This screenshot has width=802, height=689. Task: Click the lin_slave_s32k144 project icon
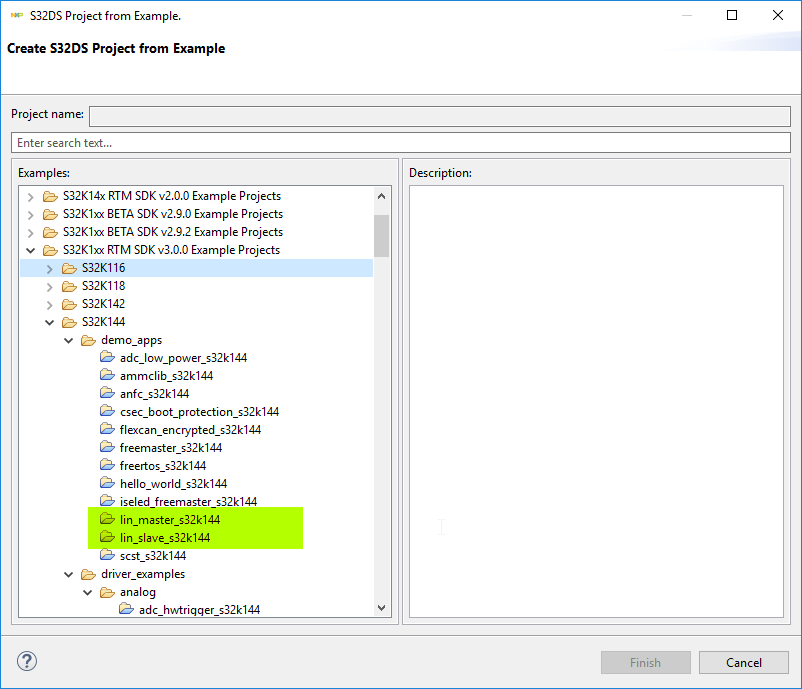pyautogui.click(x=107, y=537)
